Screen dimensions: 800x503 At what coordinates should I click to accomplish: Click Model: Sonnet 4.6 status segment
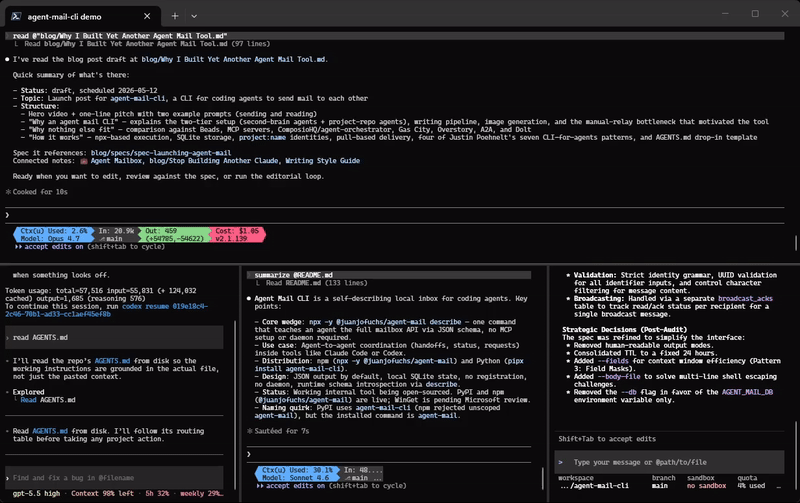point(296,478)
